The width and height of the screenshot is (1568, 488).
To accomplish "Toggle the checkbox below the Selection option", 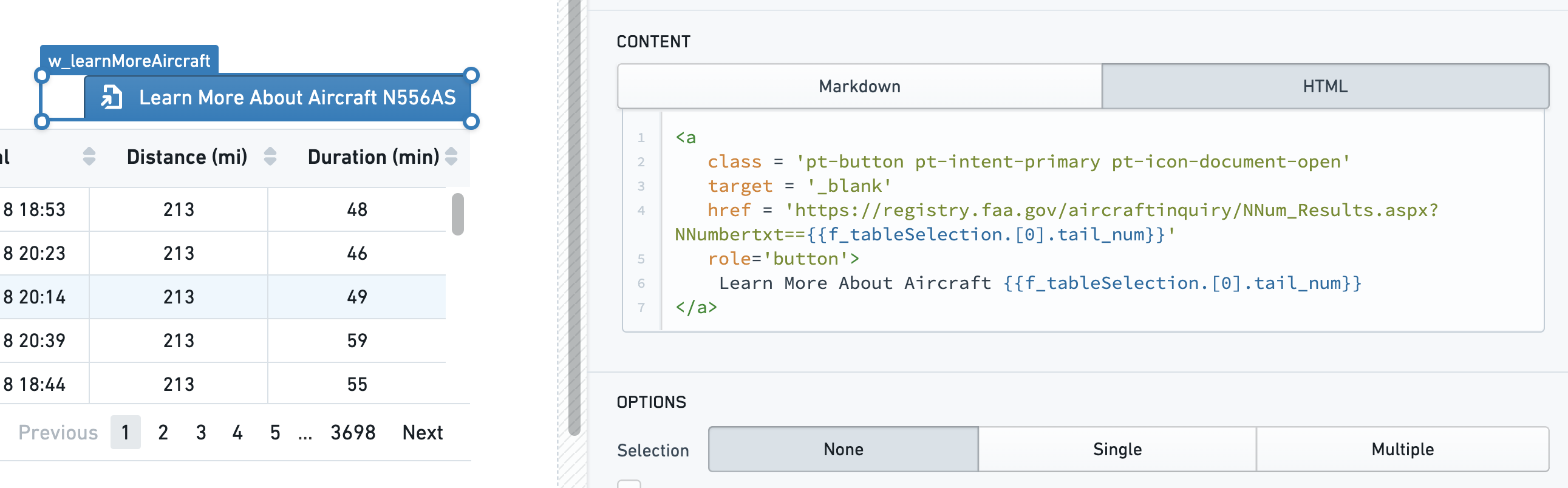I will click(629, 484).
